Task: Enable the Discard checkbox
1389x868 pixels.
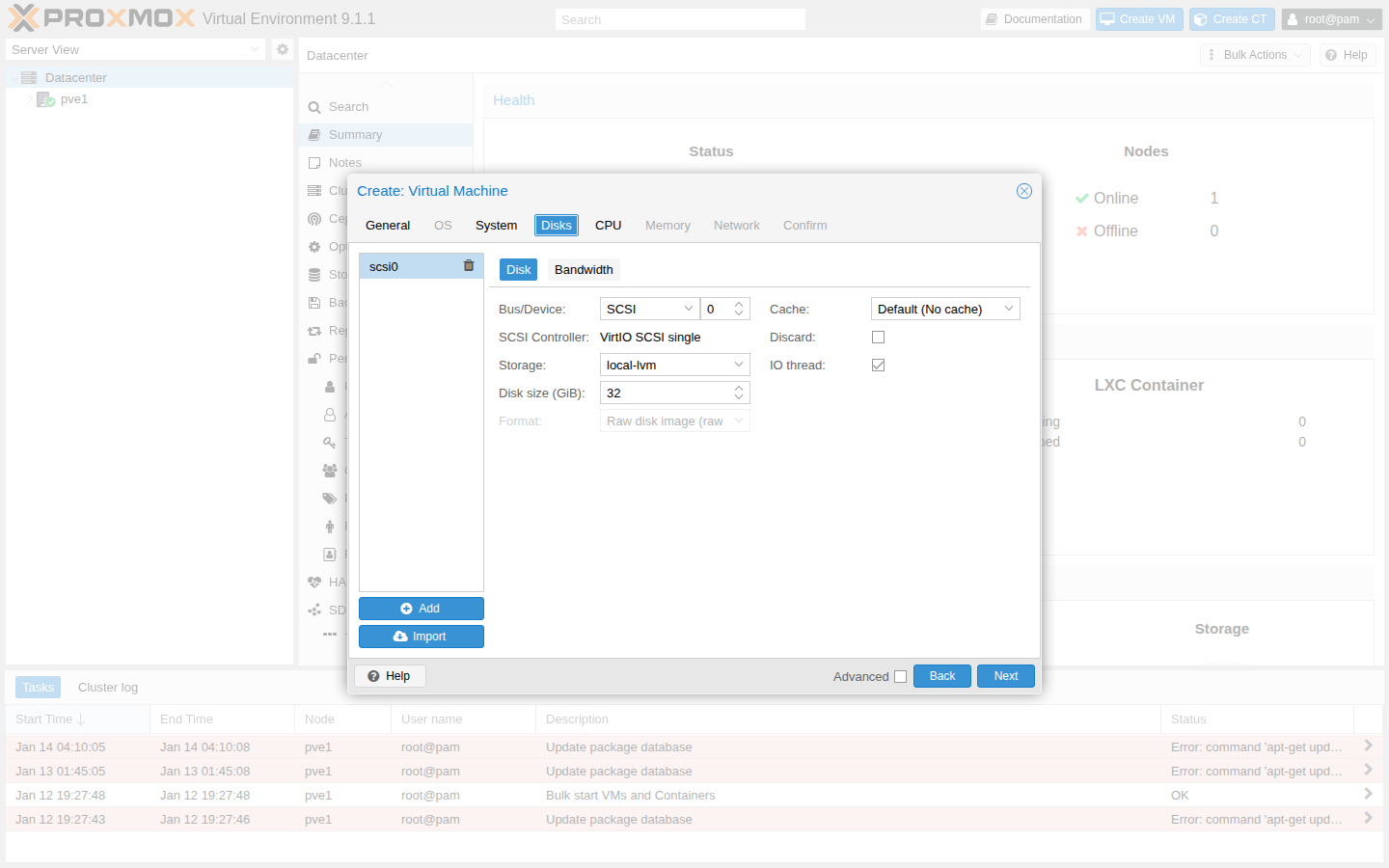Action: [x=878, y=337]
